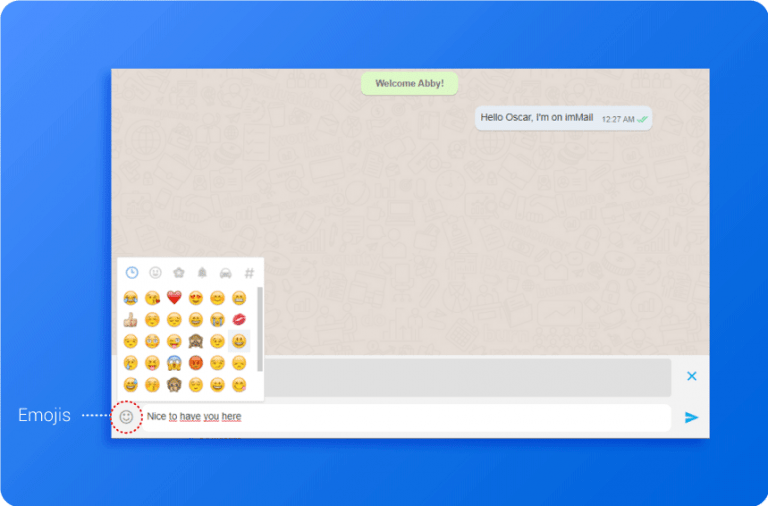
Task: Open the car places emoji tab
Action: 225,273
